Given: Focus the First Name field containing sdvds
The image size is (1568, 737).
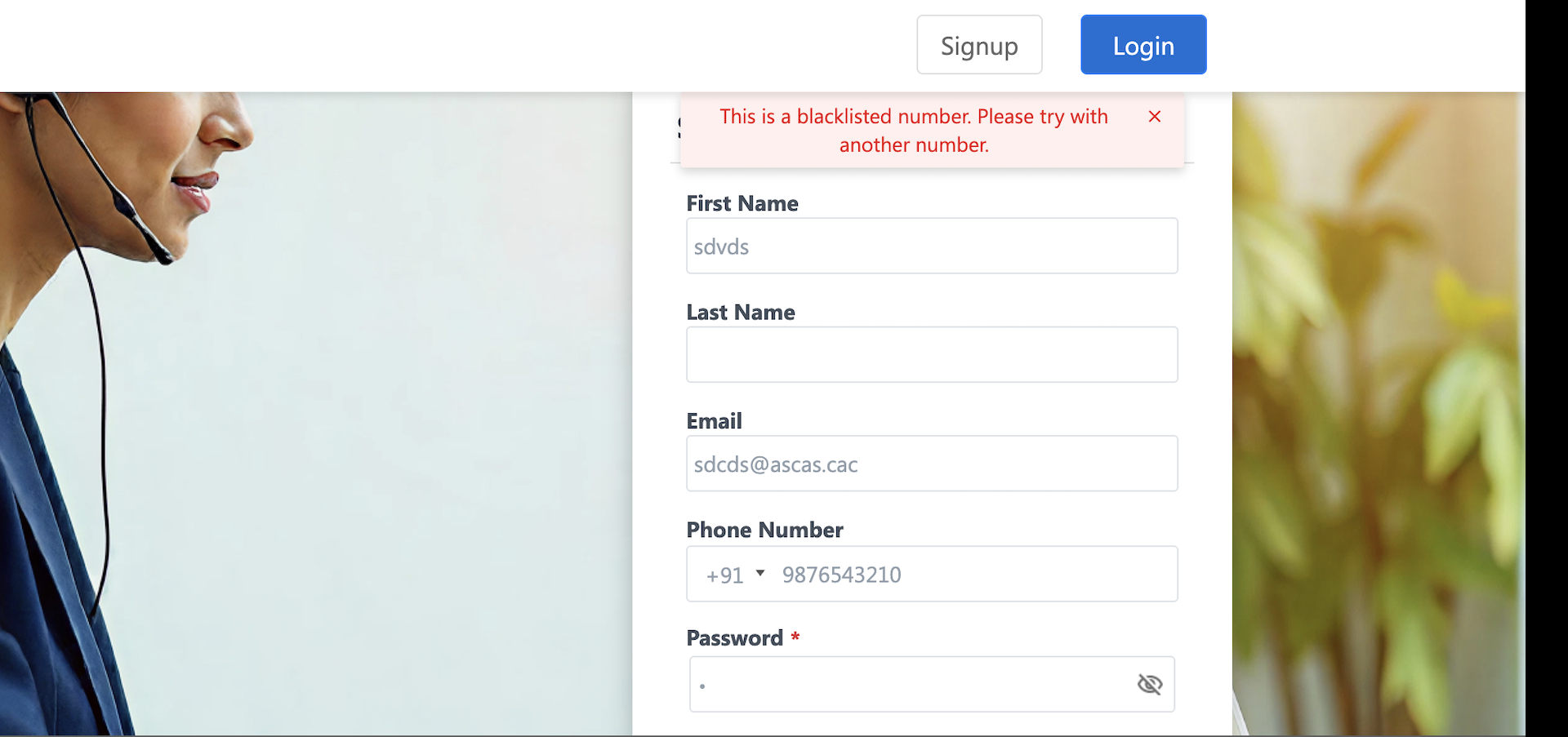Looking at the screenshot, I should pyautogui.click(x=931, y=246).
